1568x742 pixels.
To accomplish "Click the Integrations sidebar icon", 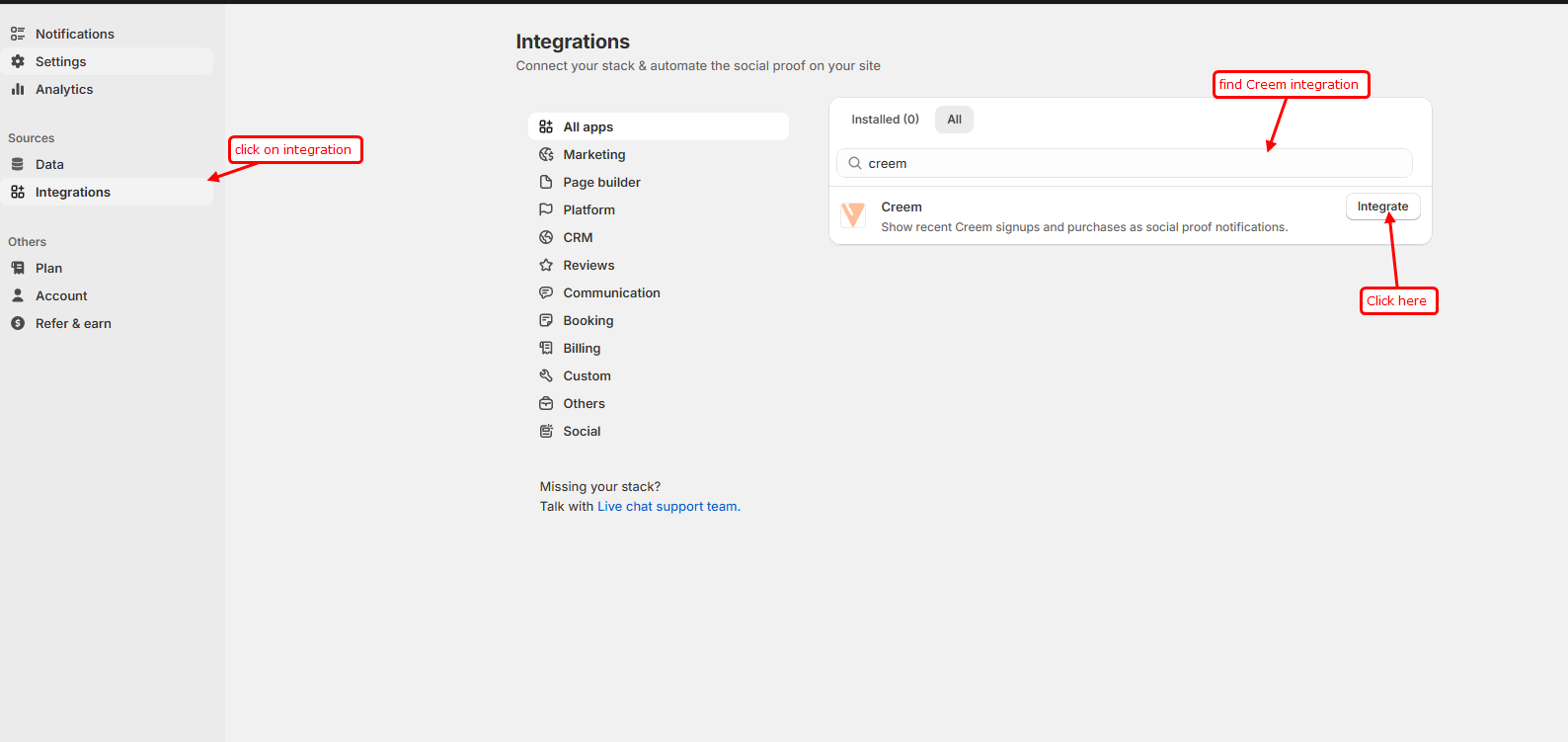I will pyautogui.click(x=18, y=192).
